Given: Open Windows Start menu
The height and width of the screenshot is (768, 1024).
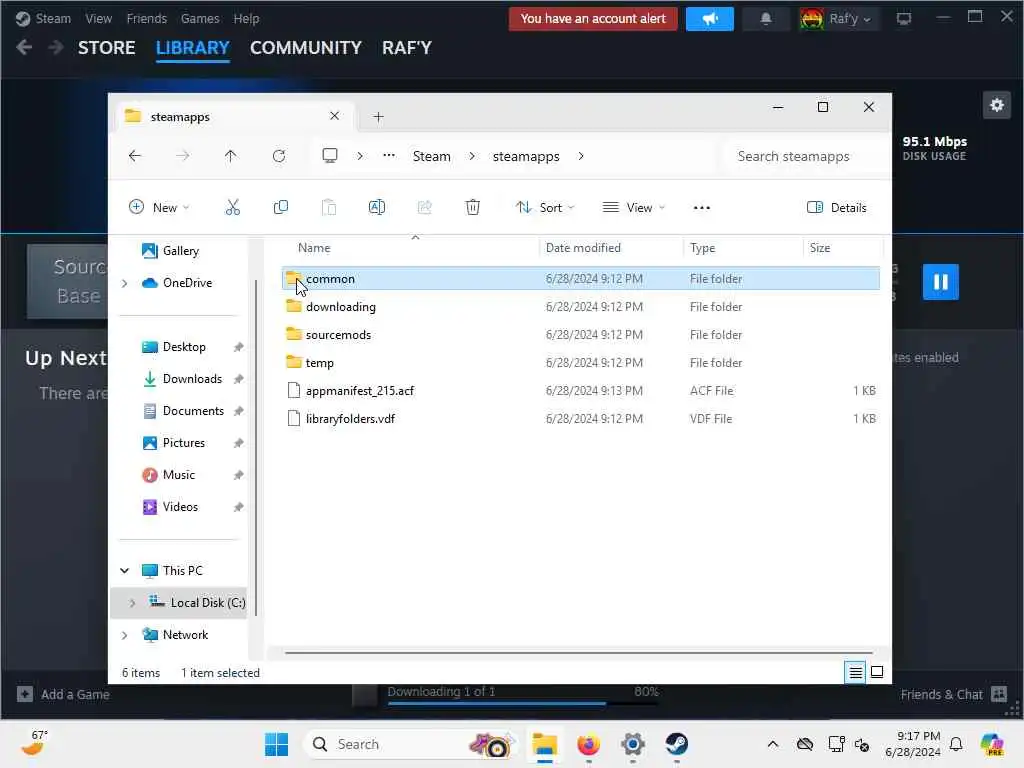Looking at the screenshot, I should coord(276,744).
